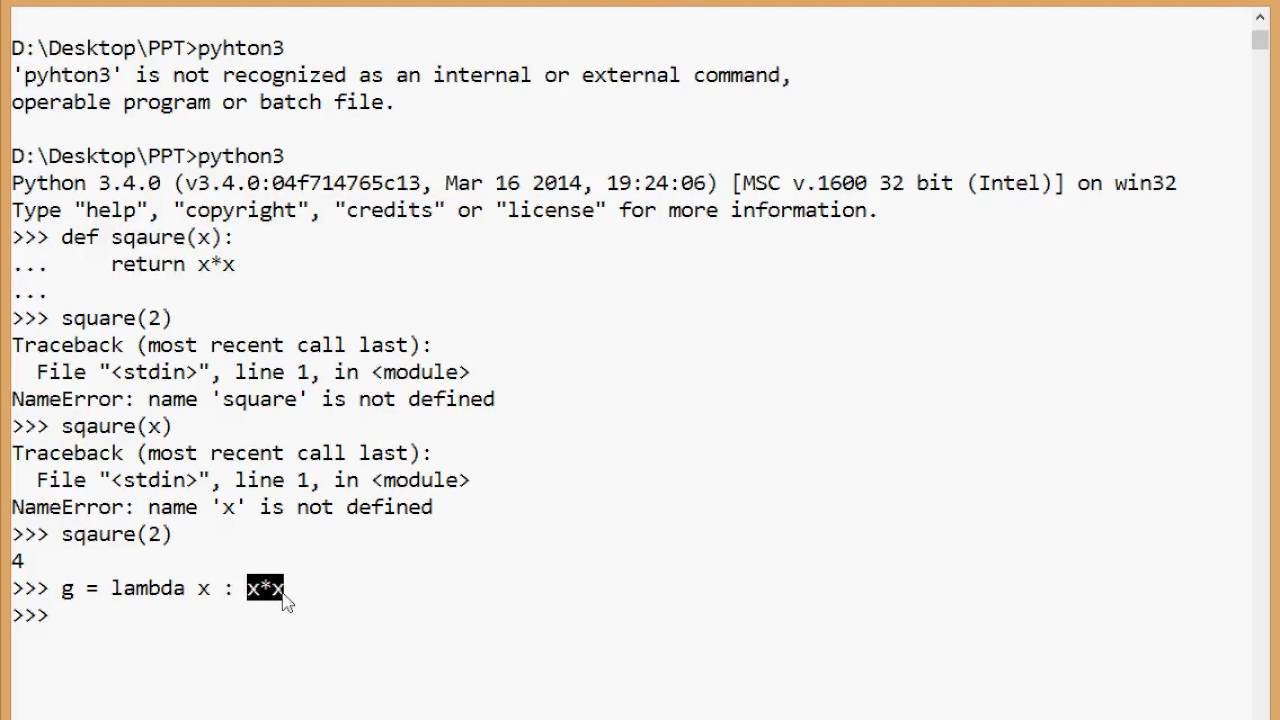Viewport: 1280px width, 720px height.
Task: Click the NameError 'x' is not defined line
Action: click(x=222, y=507)
